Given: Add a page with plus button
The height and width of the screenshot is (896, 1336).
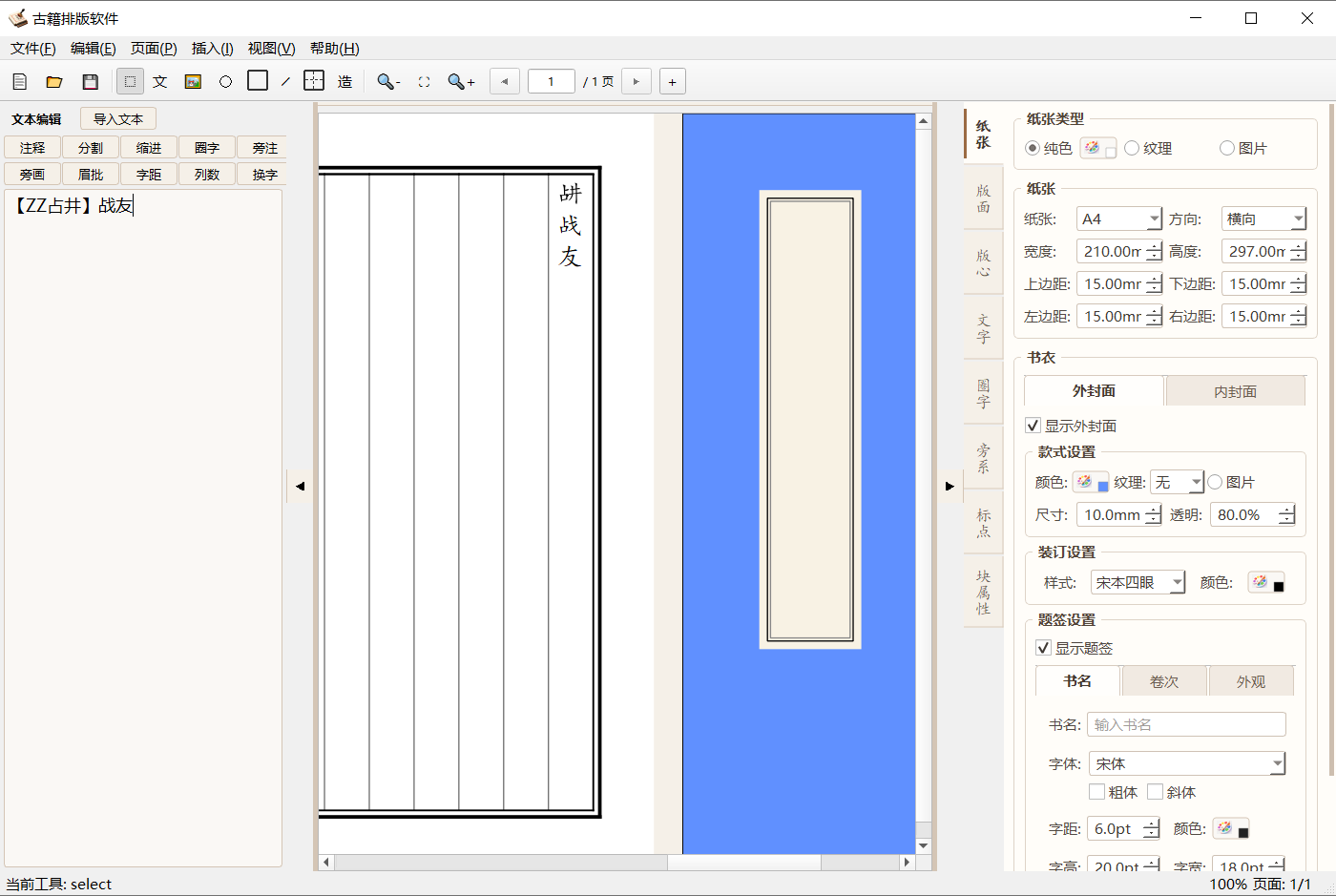Looking at the screenshot, I should [x=672, y=82].
